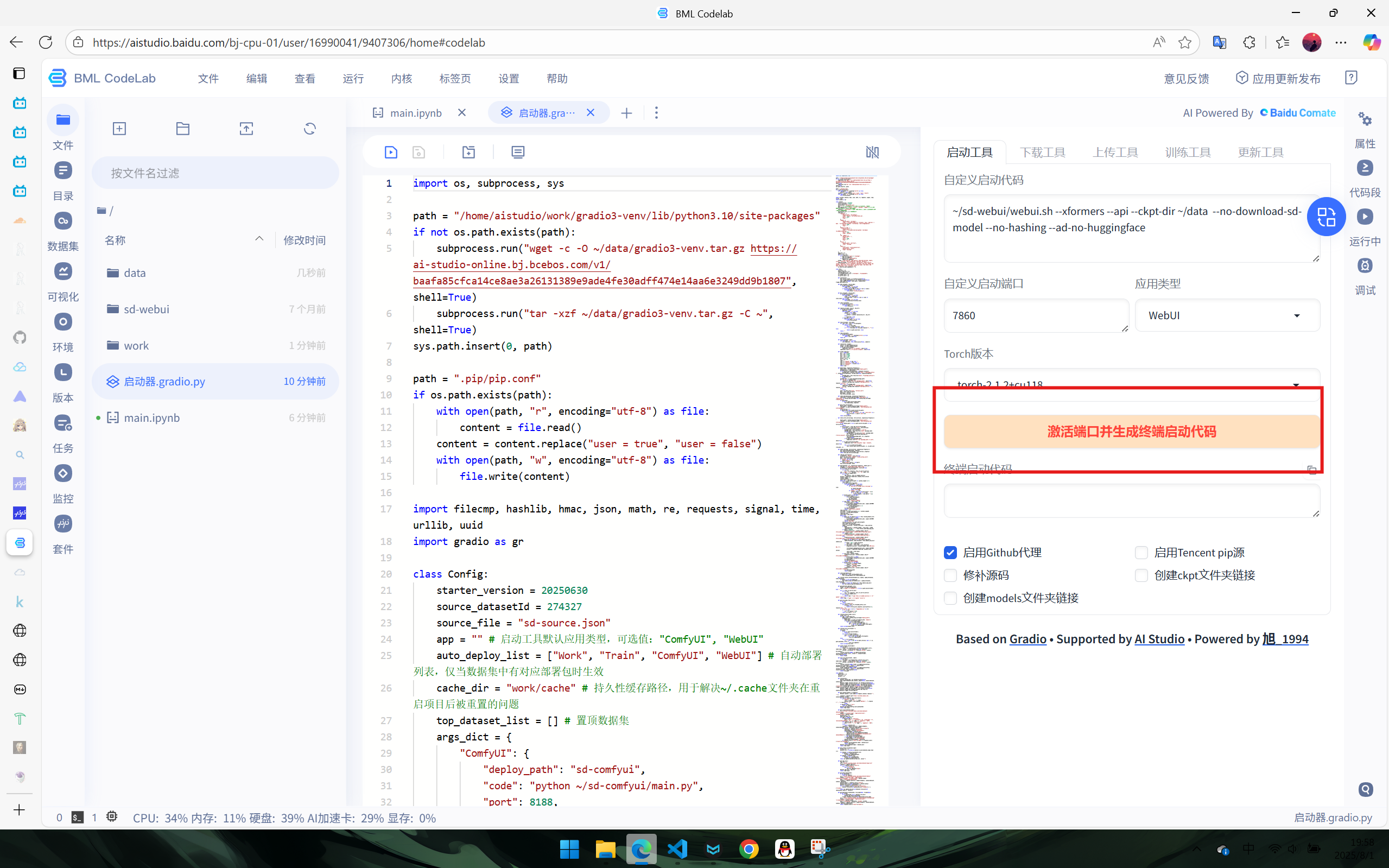Toggle the 名称 column sort arrow
Image resolution: width=1389 pixels, height=868 pixels.
[259, 239]
